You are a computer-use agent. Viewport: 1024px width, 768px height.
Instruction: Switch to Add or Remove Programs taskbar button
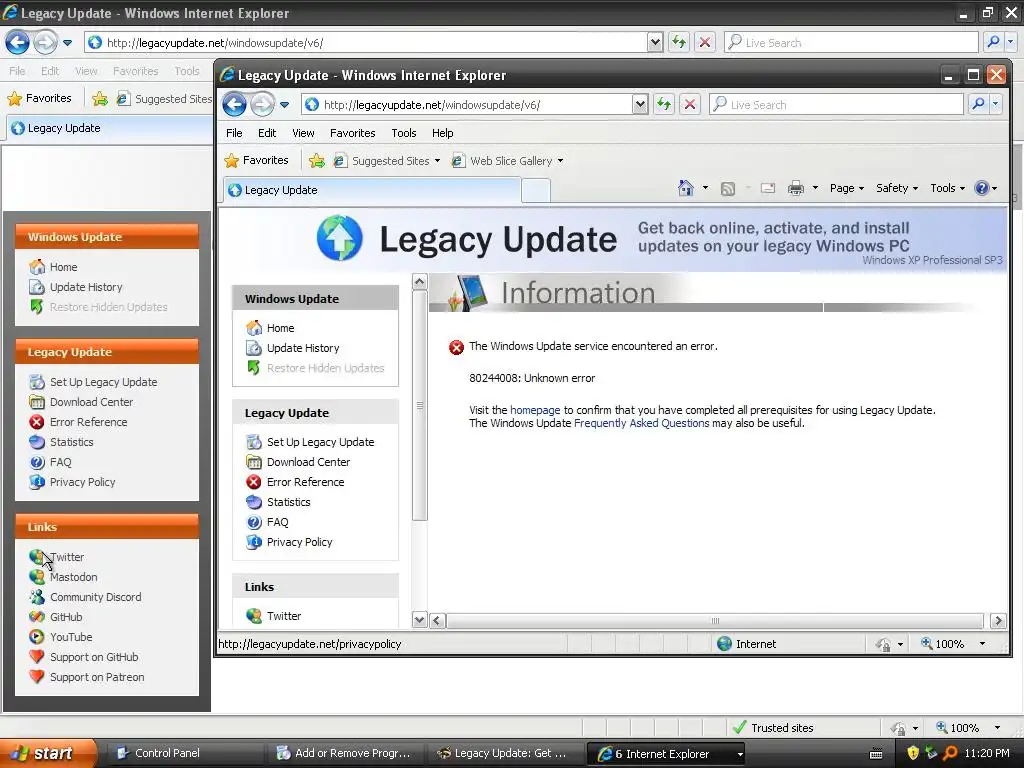[x=345, y=753]
